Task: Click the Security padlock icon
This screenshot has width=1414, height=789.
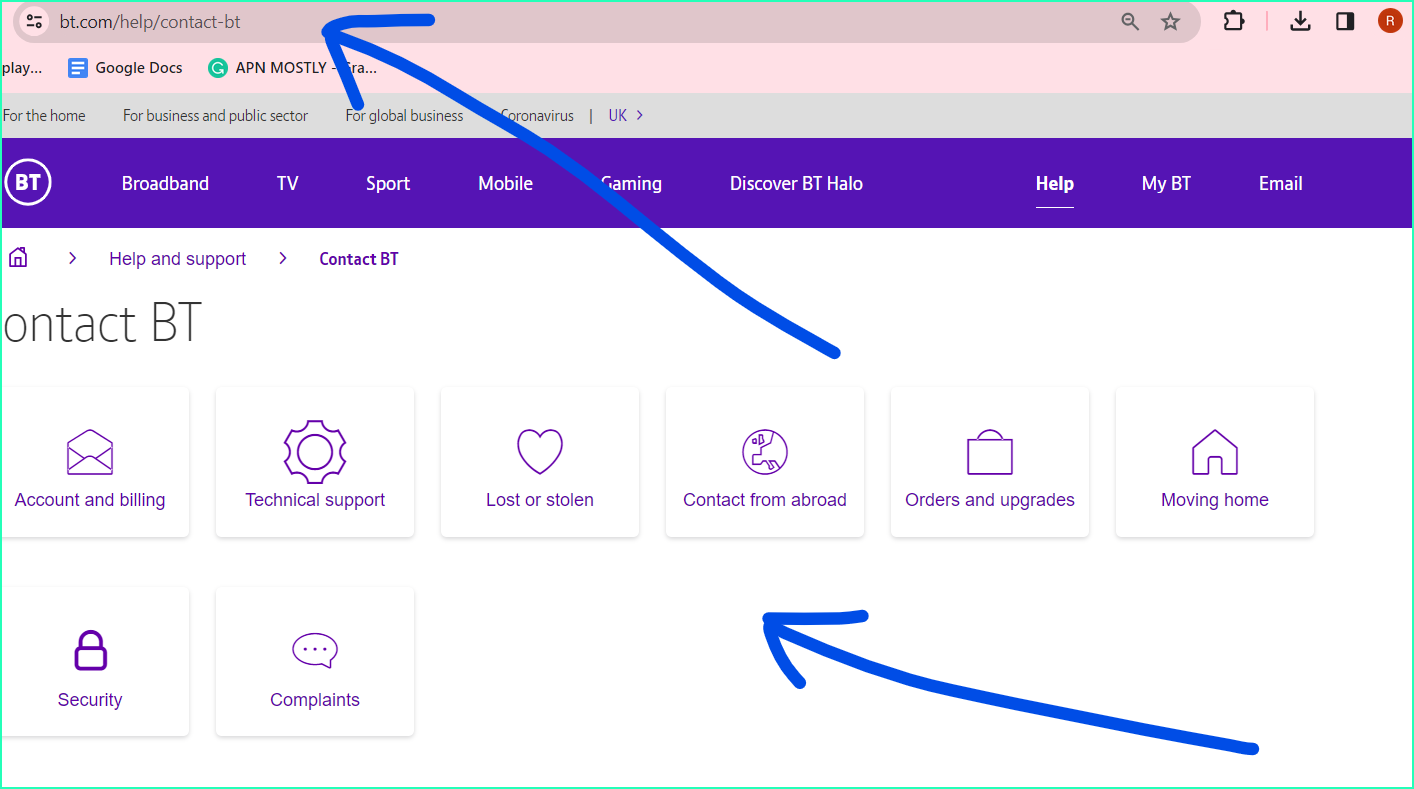Action: [x=89, y=650]
